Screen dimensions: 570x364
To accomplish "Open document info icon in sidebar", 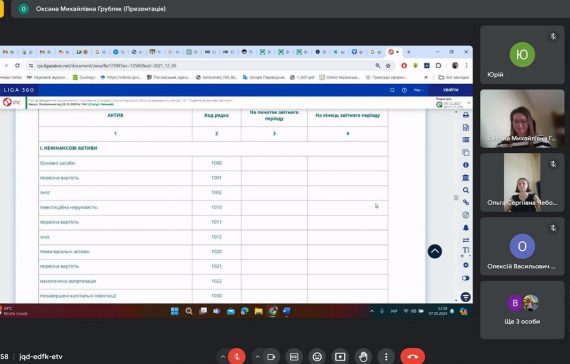I will click(466, 165).
